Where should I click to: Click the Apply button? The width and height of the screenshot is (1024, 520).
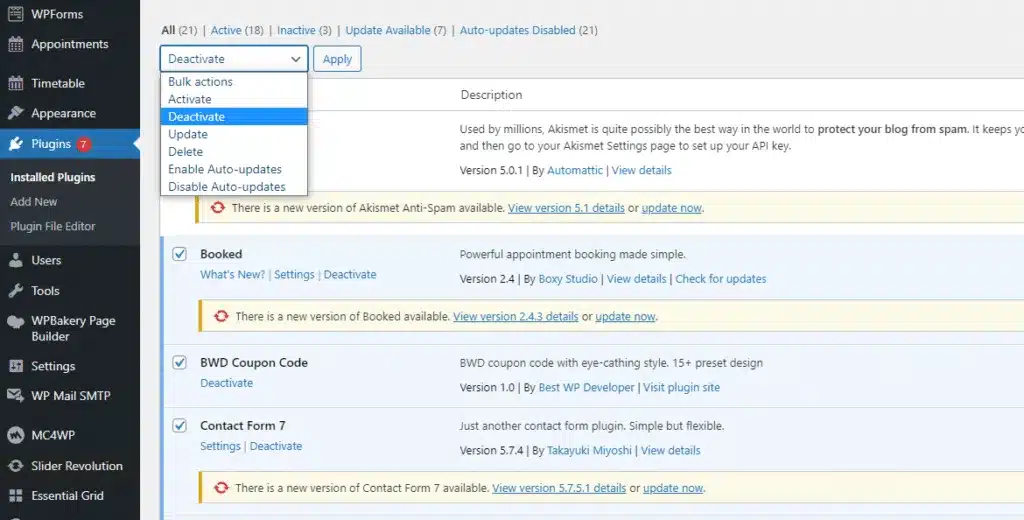(337, 59)
